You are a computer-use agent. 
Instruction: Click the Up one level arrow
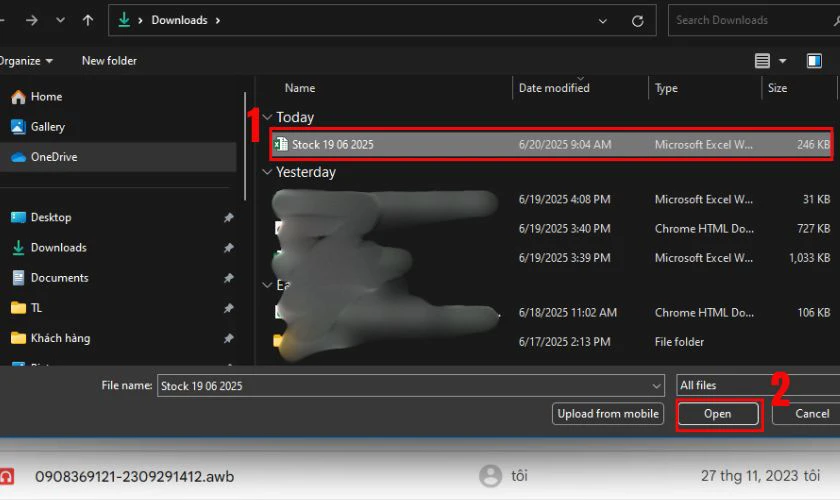88,20
